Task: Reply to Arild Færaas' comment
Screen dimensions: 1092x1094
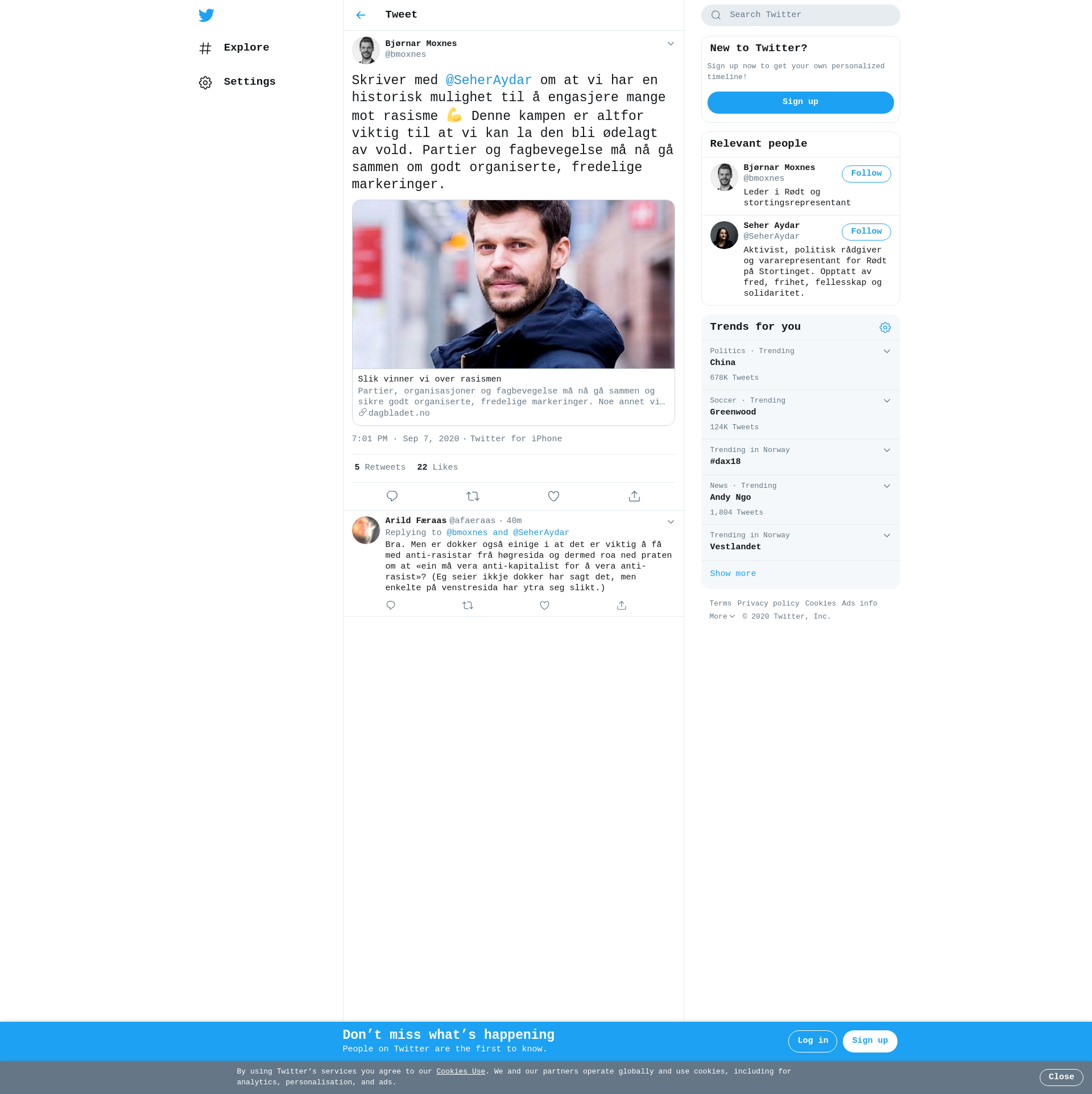Action: pos(391,606)
